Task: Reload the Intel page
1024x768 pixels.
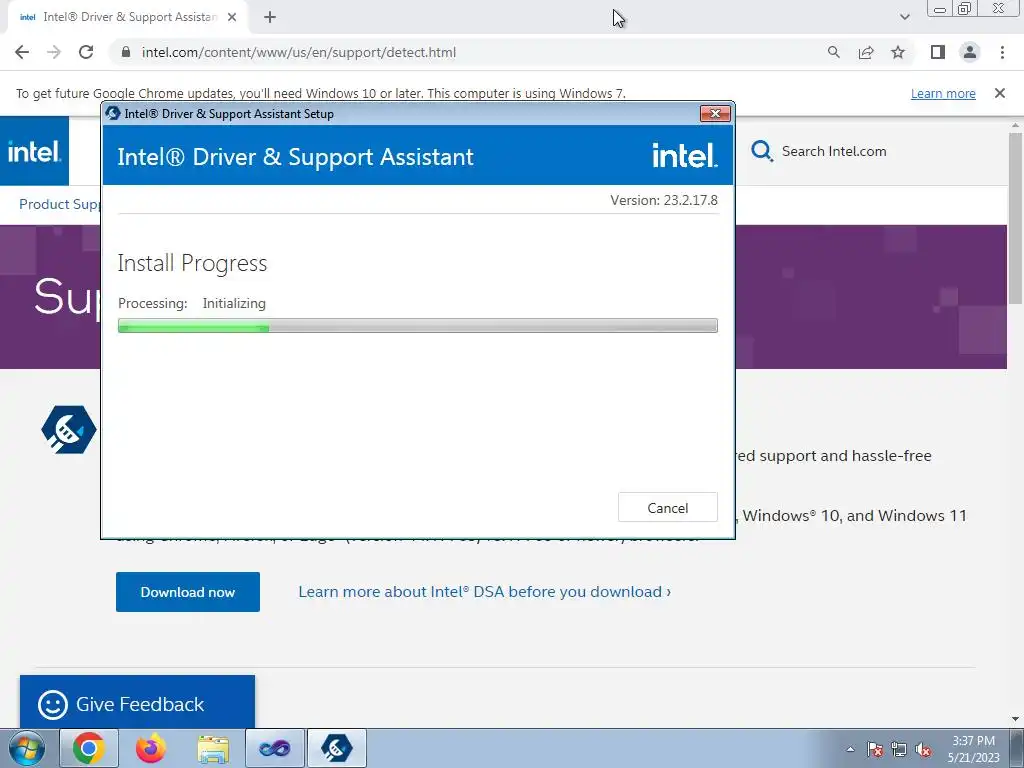Action: pyautogui.click(x=86, y=52)
